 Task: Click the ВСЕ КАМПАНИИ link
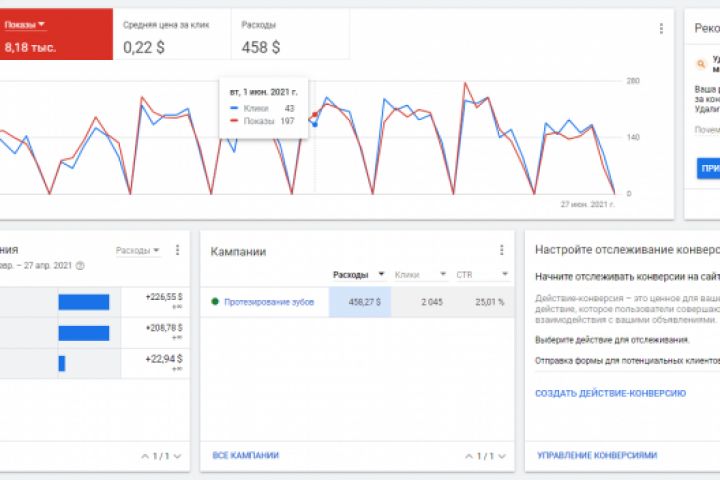click(246, 456)
